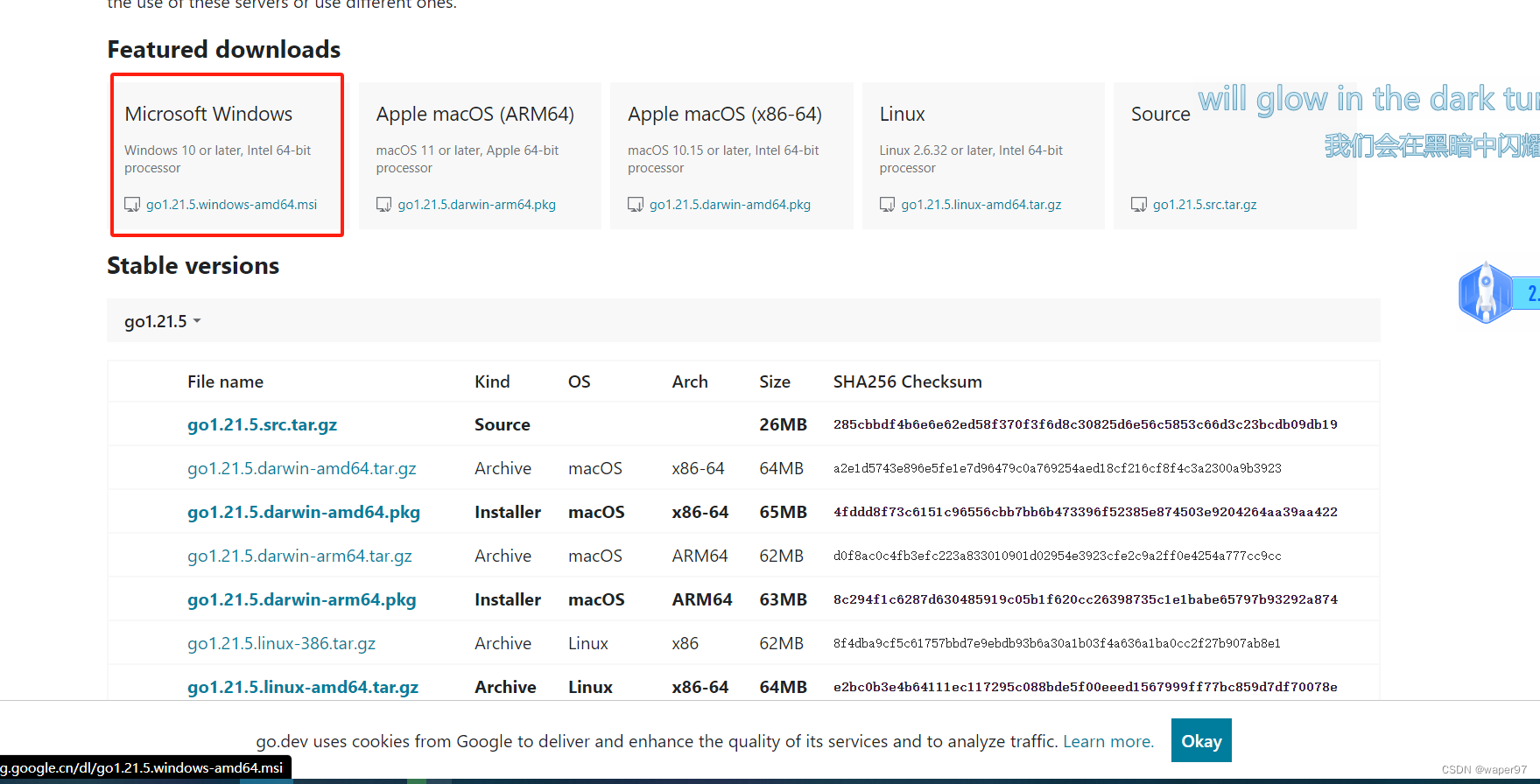Open go1.21.5.darwin-arm64.pkg table link
The height and width of the screenshot is (784, 1540).
[x=302, y=599]
